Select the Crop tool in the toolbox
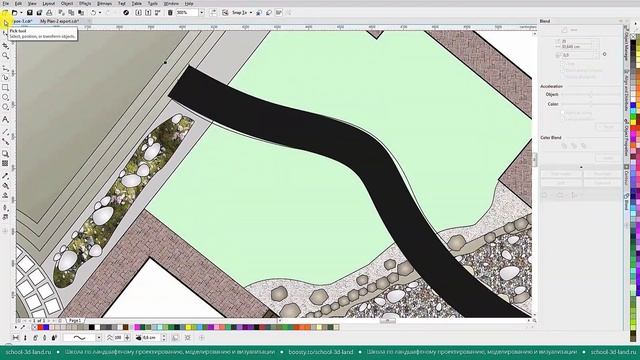Viewport: 640px width, 360px height. pyautogui.click(x=5, y=46)
